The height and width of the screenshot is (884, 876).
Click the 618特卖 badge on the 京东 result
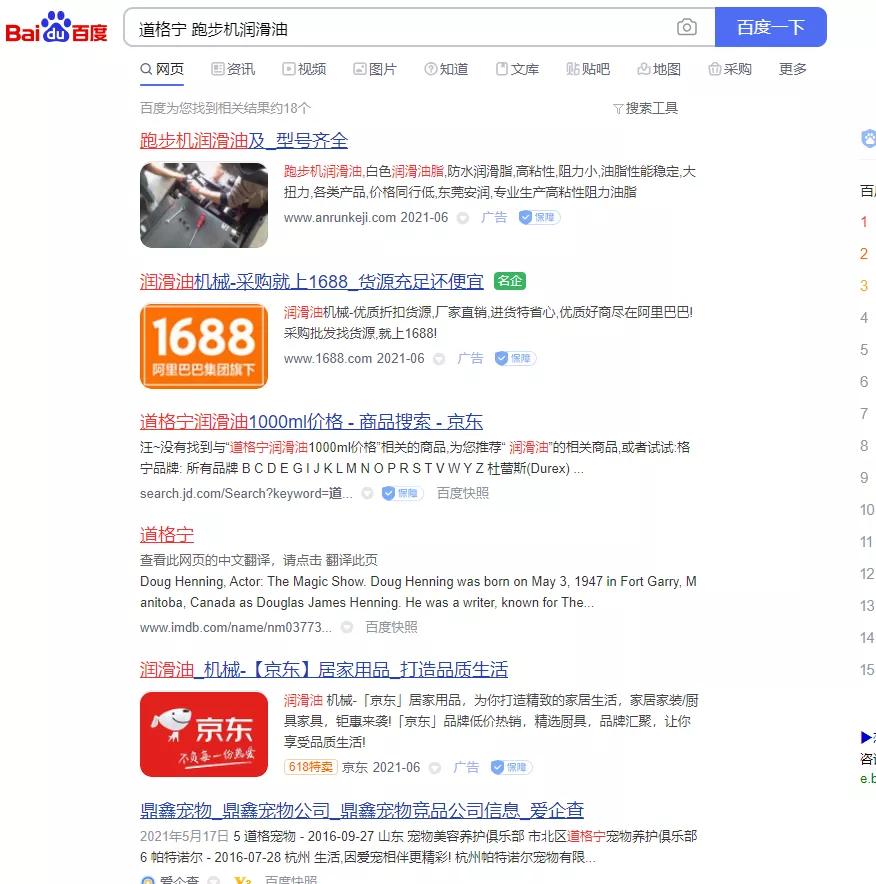coord(311,767)
